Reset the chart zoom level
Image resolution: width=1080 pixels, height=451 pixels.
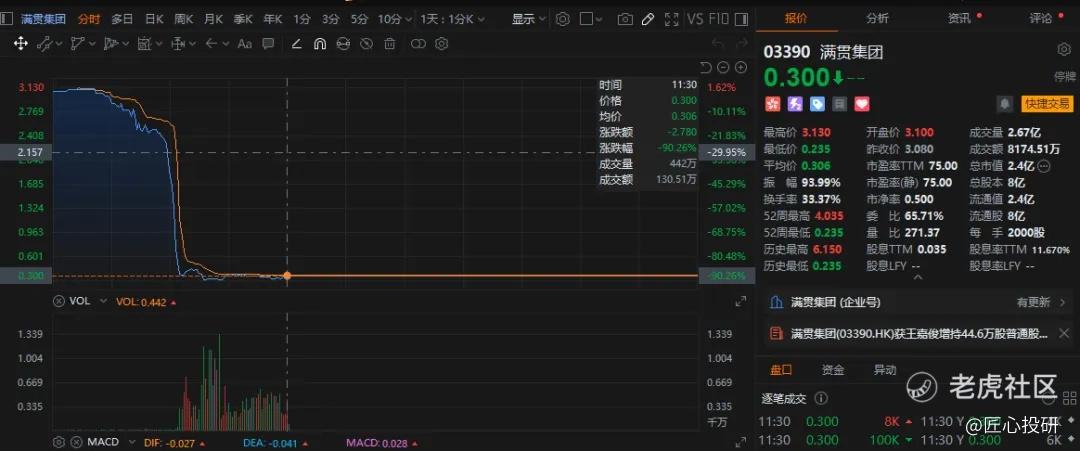[705, 67]
